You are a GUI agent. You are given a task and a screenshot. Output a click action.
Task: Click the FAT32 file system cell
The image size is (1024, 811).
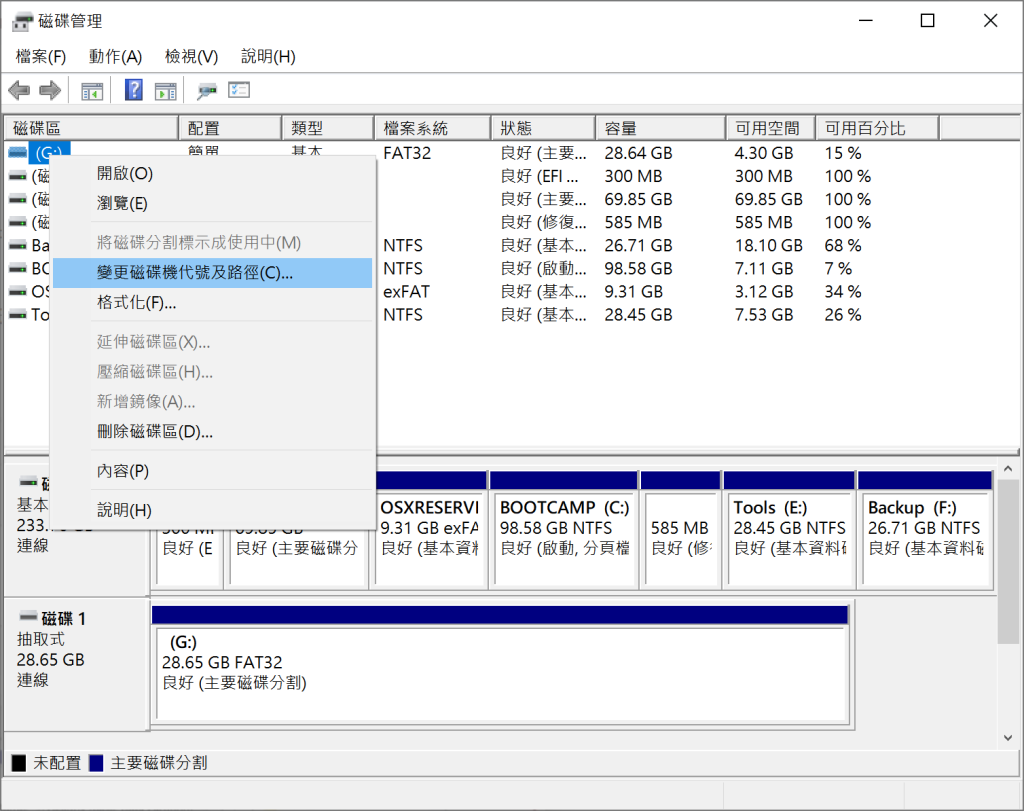pos(407,153)
